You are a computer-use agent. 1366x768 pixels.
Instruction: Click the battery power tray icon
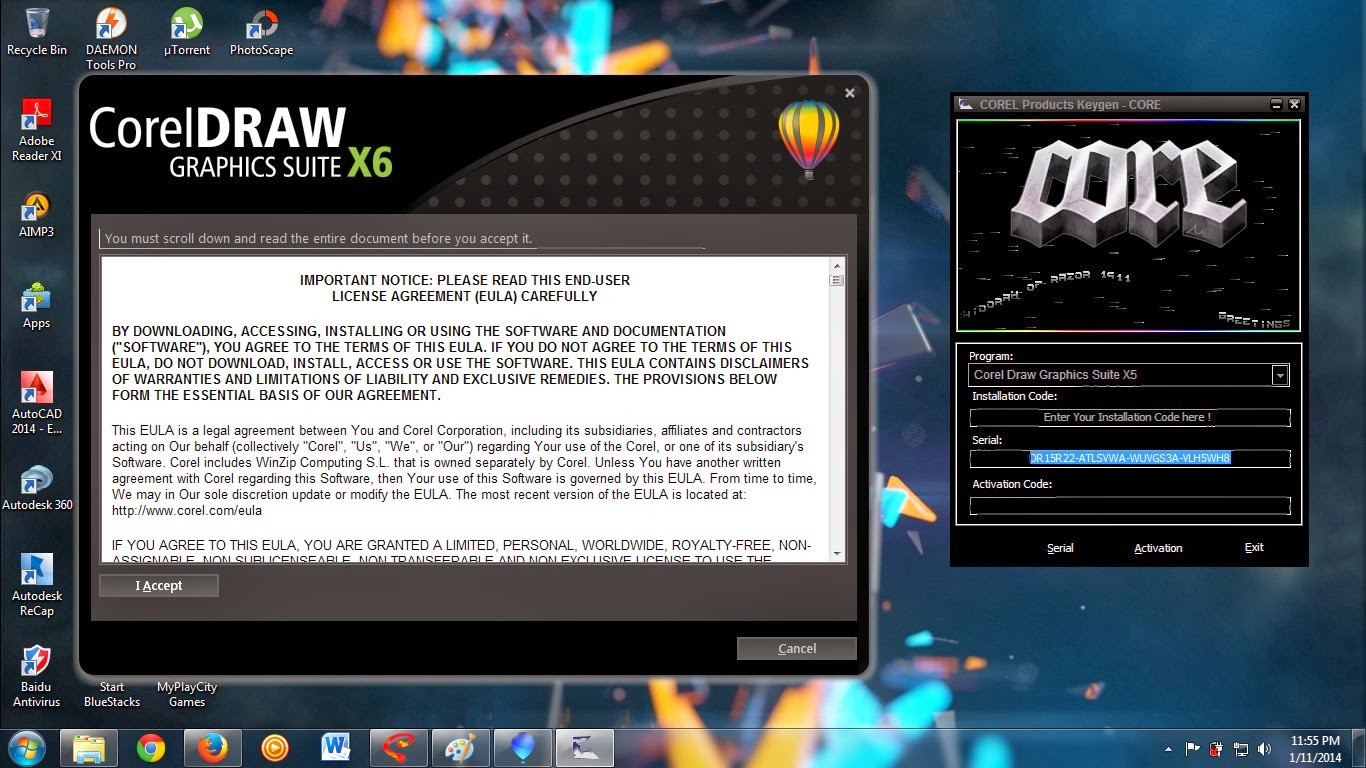pos(1216,749)
